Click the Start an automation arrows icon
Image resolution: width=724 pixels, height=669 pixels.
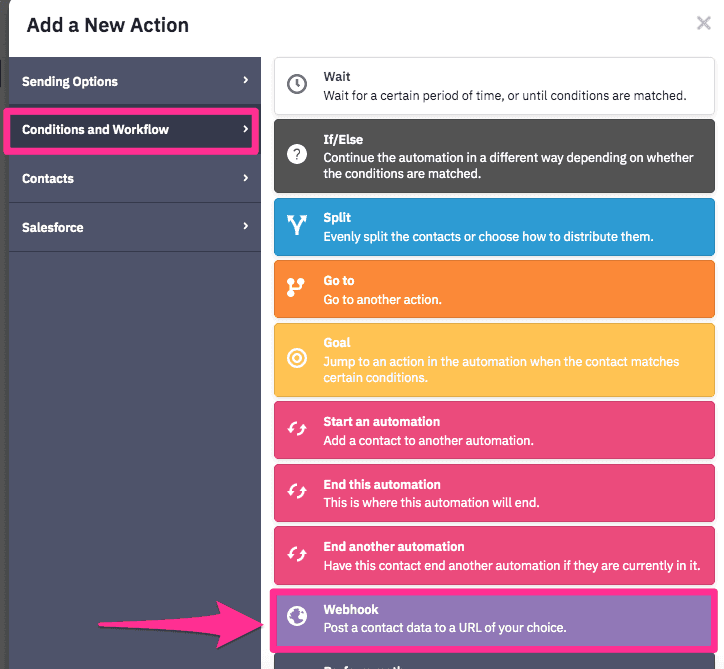[x=296, y=429]
